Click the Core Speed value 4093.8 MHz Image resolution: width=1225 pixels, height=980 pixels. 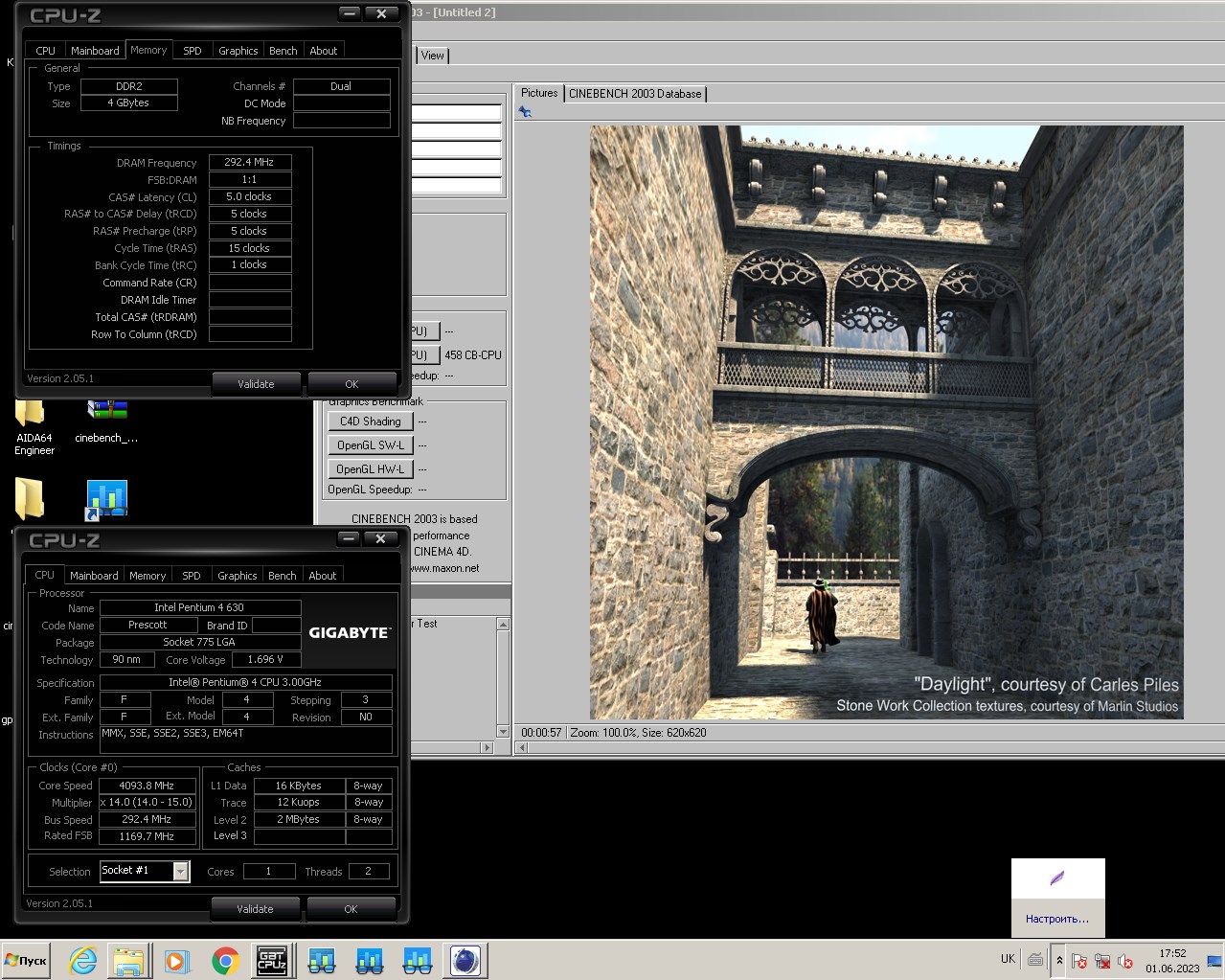tap(147, 786)
